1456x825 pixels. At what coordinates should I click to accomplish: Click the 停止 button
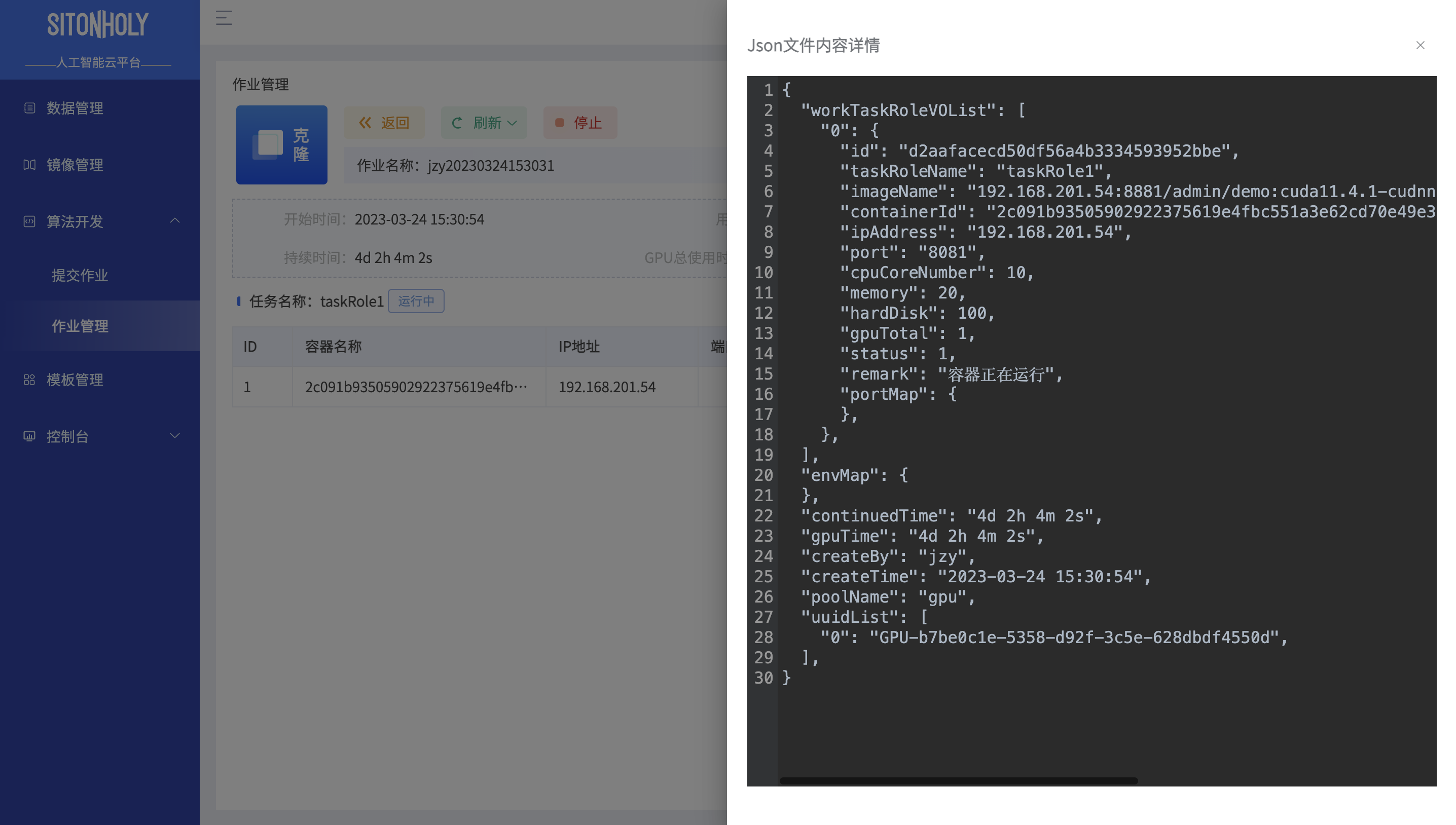[580, 123]
